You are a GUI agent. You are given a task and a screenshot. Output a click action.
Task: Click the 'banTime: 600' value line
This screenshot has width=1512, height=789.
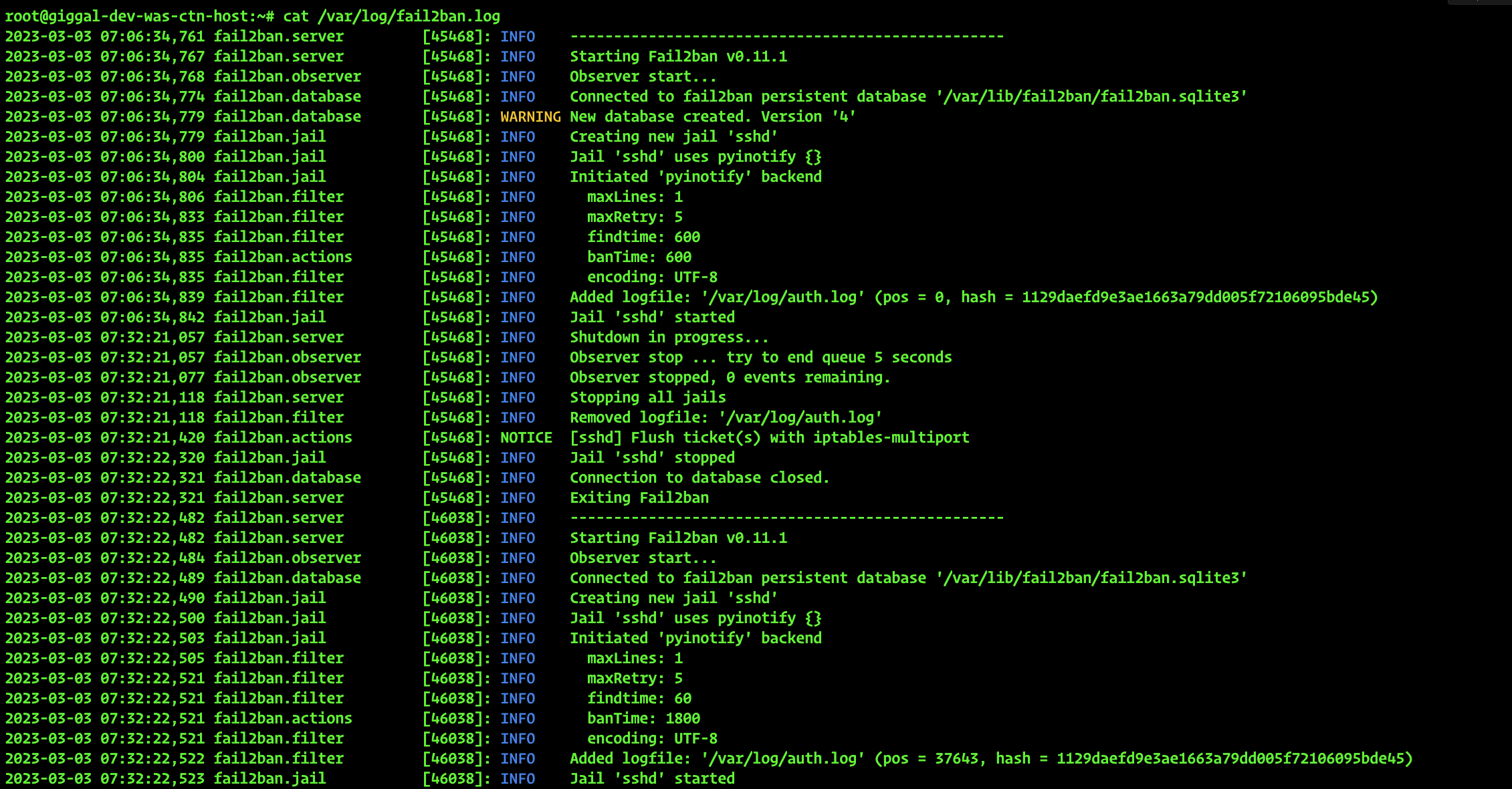(x=639, y=257)
